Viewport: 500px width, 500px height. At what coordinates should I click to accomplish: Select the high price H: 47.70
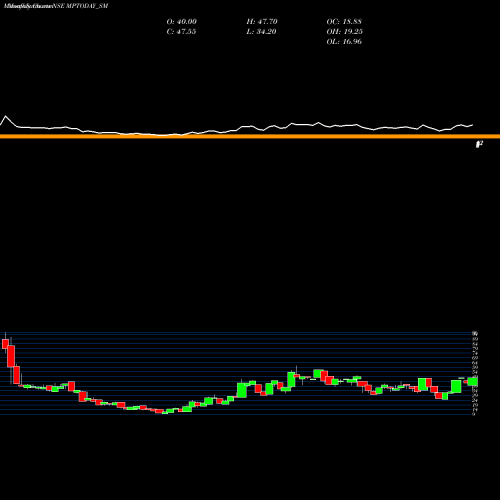(x=262, y=21)
